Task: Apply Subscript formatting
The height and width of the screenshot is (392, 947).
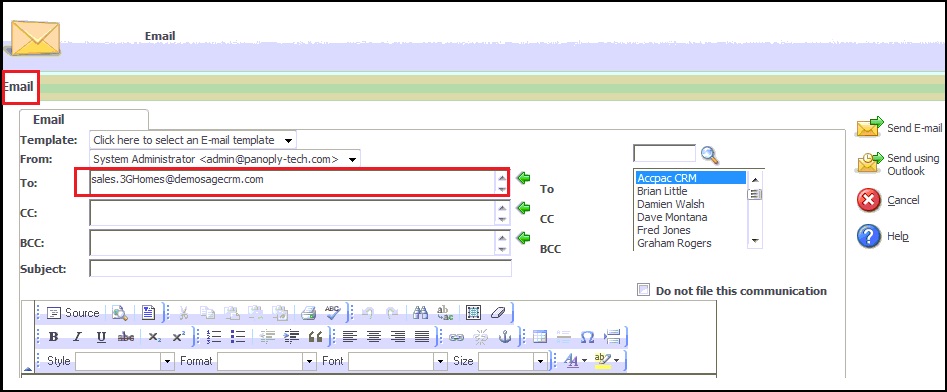Action: pos(155,337)
